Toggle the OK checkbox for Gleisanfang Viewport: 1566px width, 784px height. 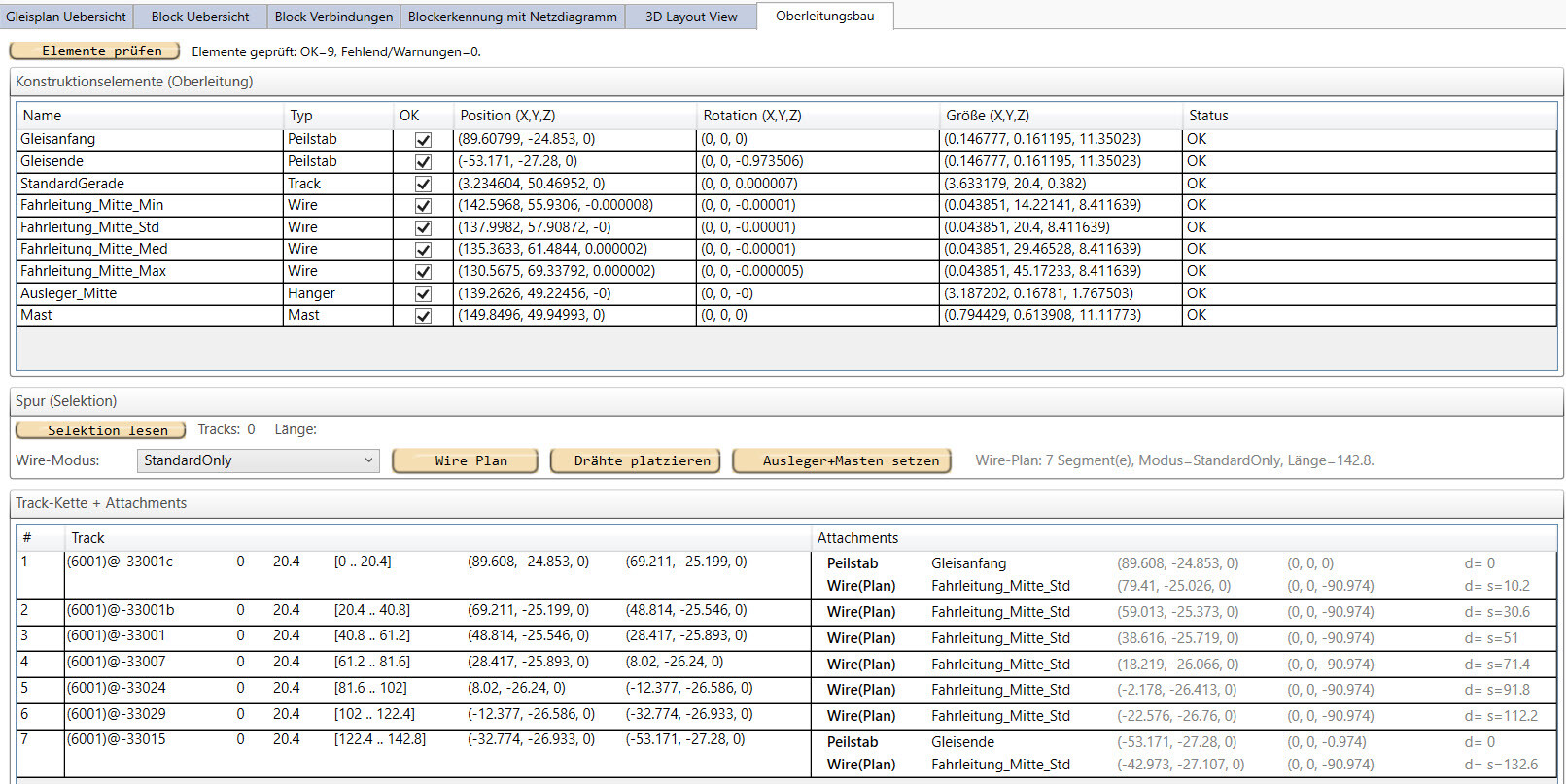tap(423, 140)
